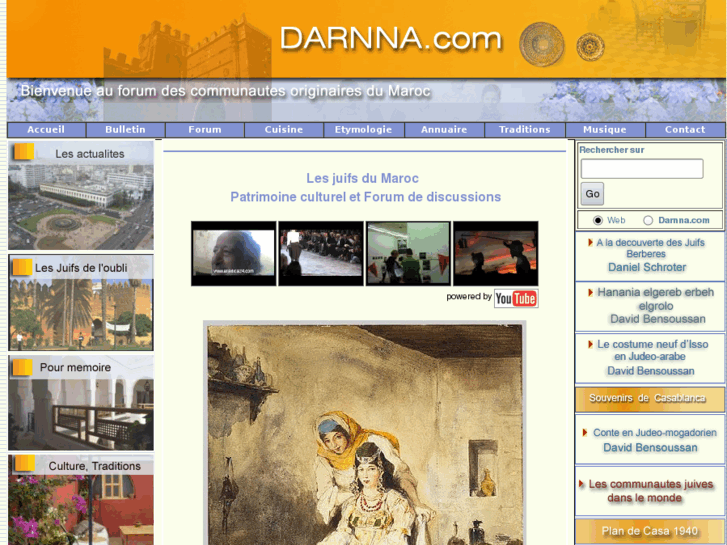
Task: Click the arrow bullet before A la decouverte
Action: (x=590, y=242)
